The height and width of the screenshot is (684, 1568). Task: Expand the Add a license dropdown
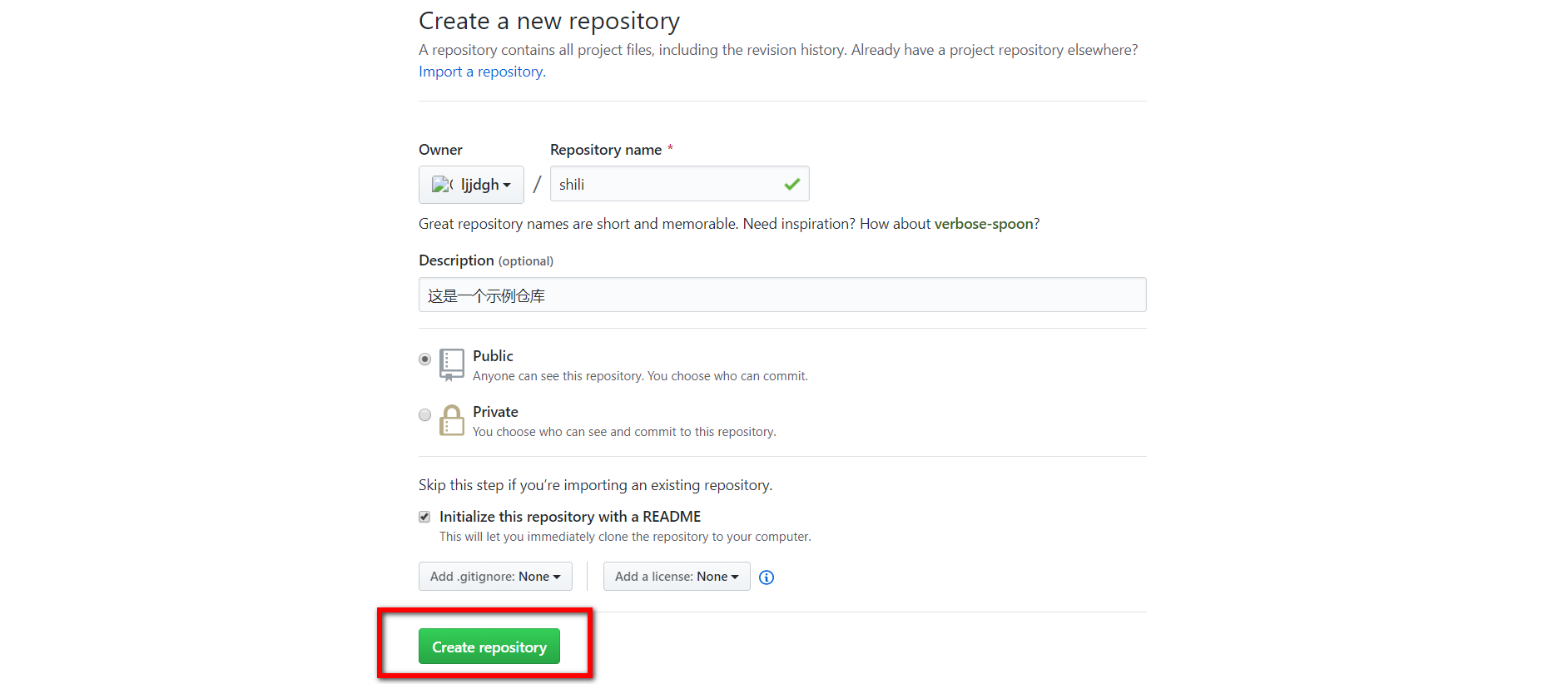tap(677, 577)
